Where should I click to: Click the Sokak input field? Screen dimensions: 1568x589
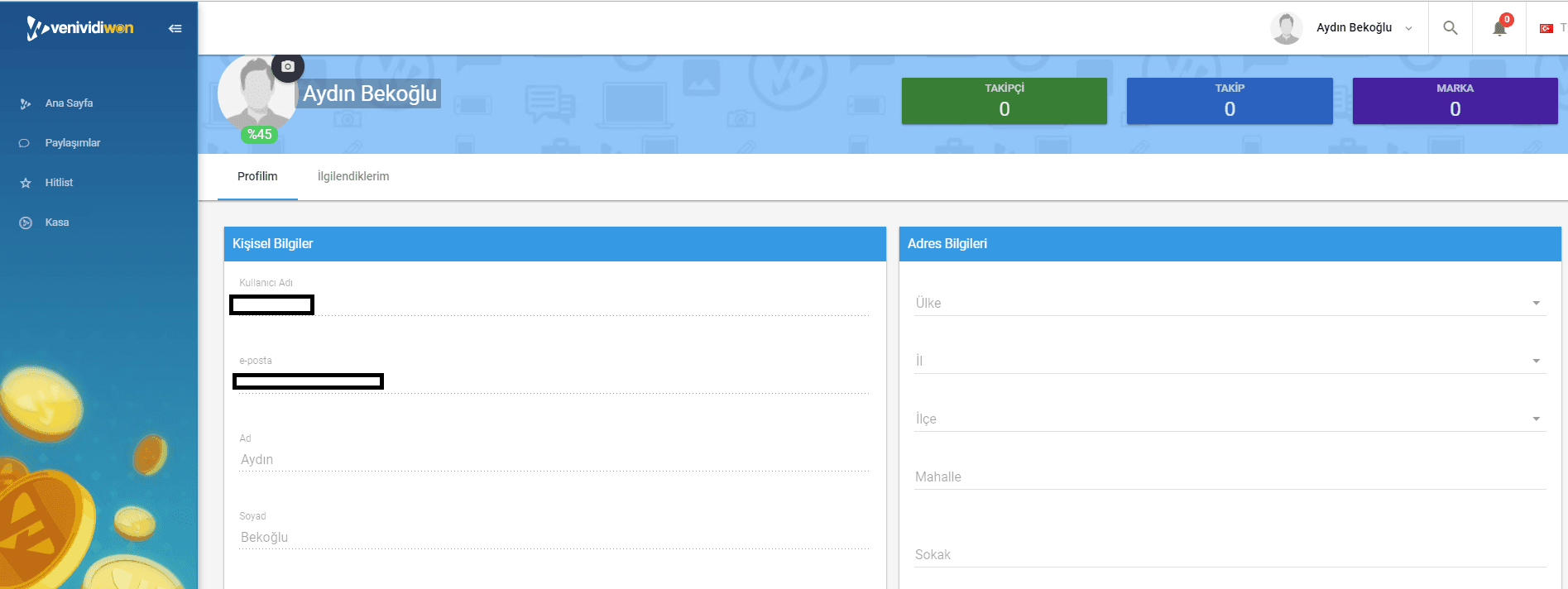[x=1230, y=554]
